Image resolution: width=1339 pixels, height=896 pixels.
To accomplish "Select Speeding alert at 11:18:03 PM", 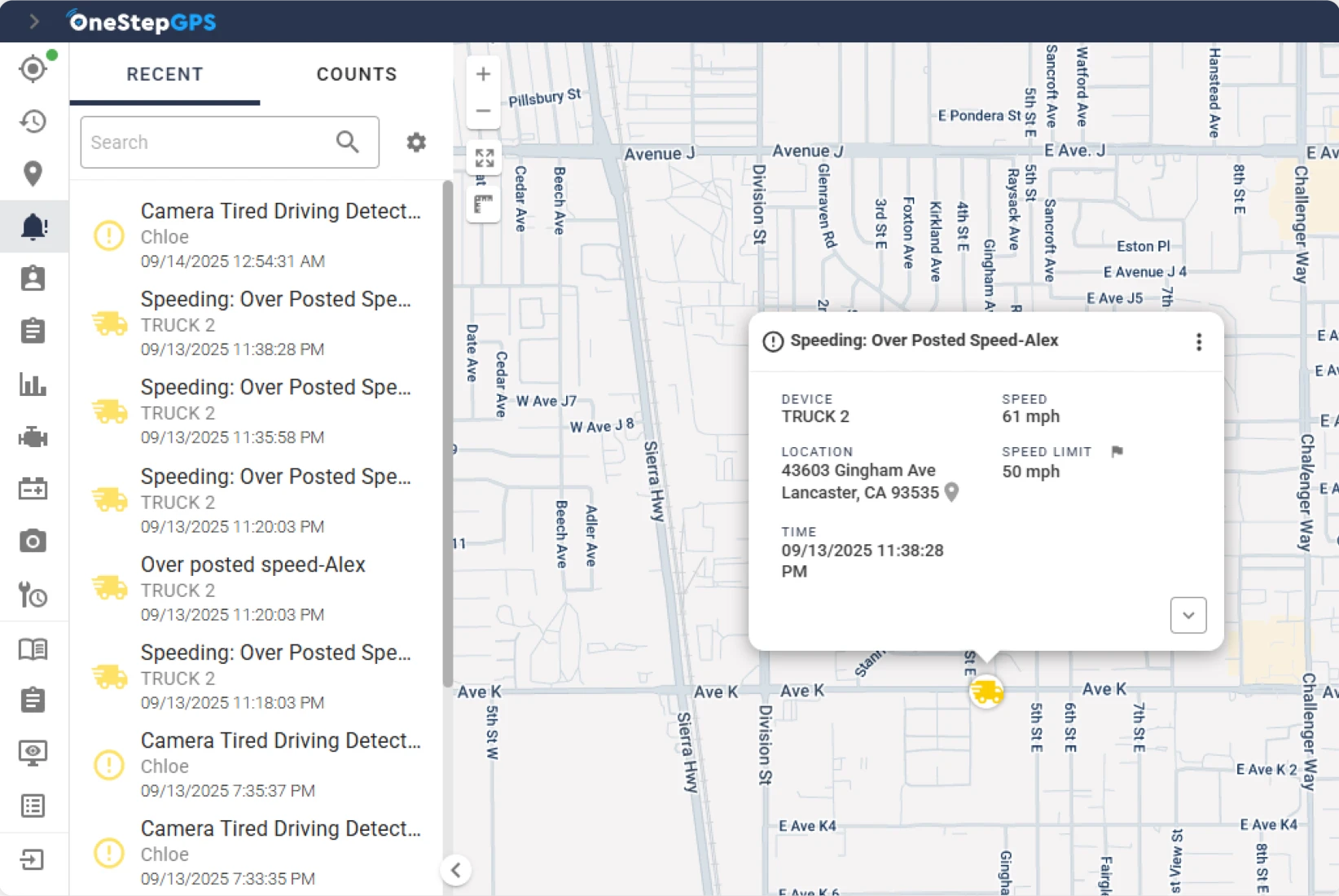I will [x=257, y=677].
